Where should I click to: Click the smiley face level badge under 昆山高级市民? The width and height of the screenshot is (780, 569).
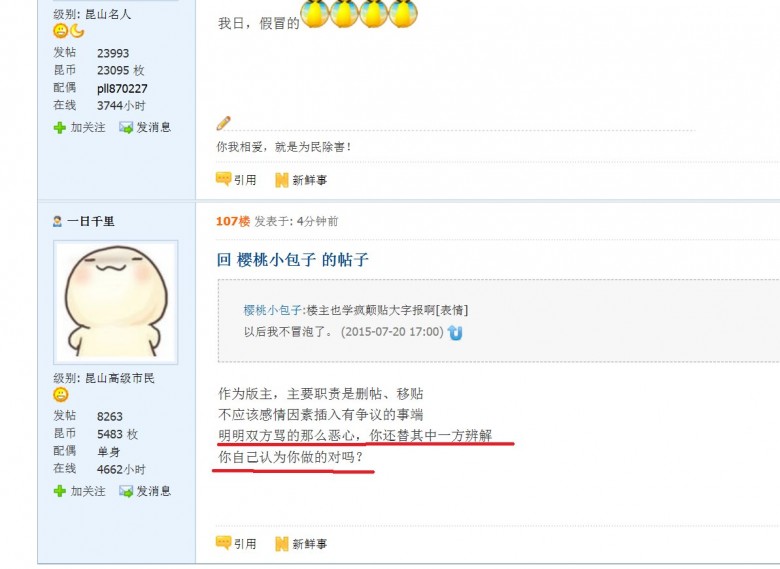[61, 395]
